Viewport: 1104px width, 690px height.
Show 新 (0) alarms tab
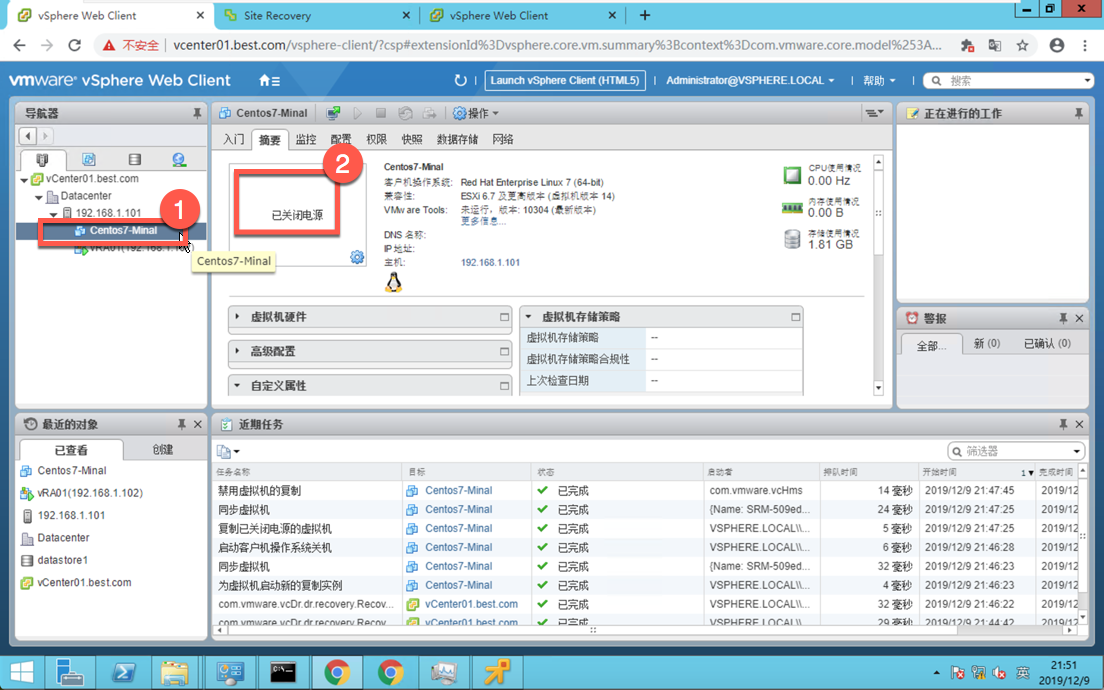986,344
